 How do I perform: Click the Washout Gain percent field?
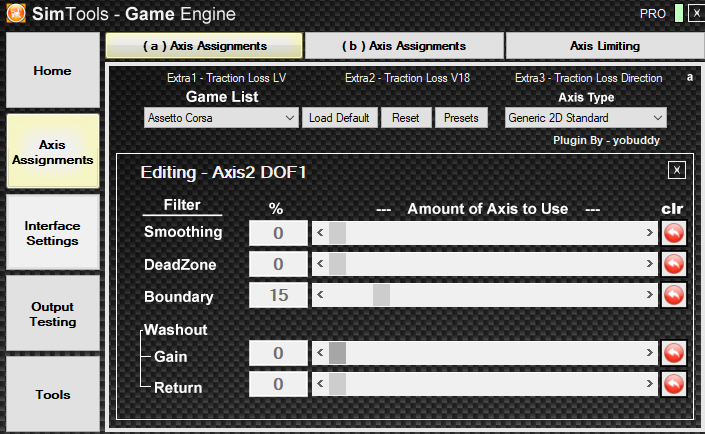(278, 353)
